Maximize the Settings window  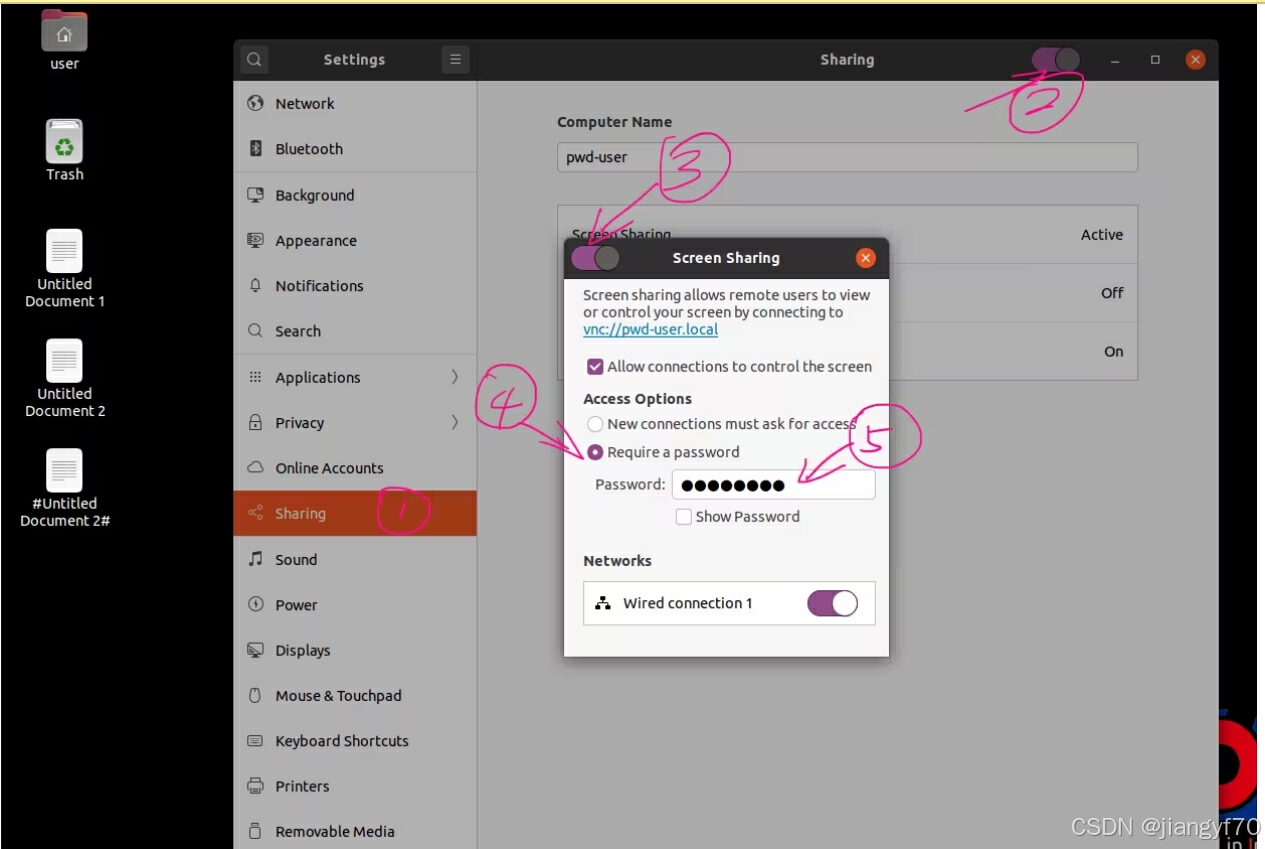pyautogui.click(x=1155, y=60)
